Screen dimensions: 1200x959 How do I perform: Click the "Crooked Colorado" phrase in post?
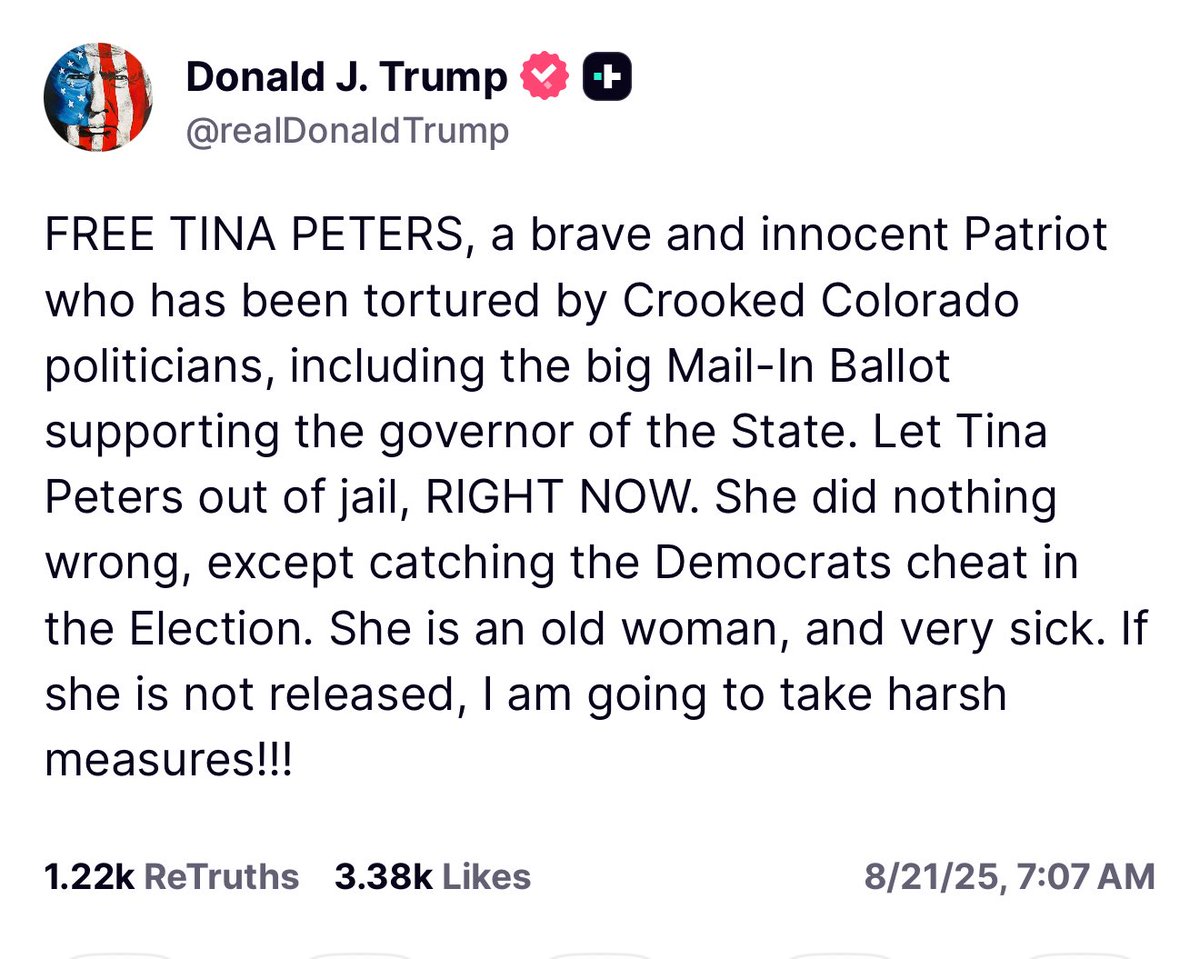pos(821,302)
